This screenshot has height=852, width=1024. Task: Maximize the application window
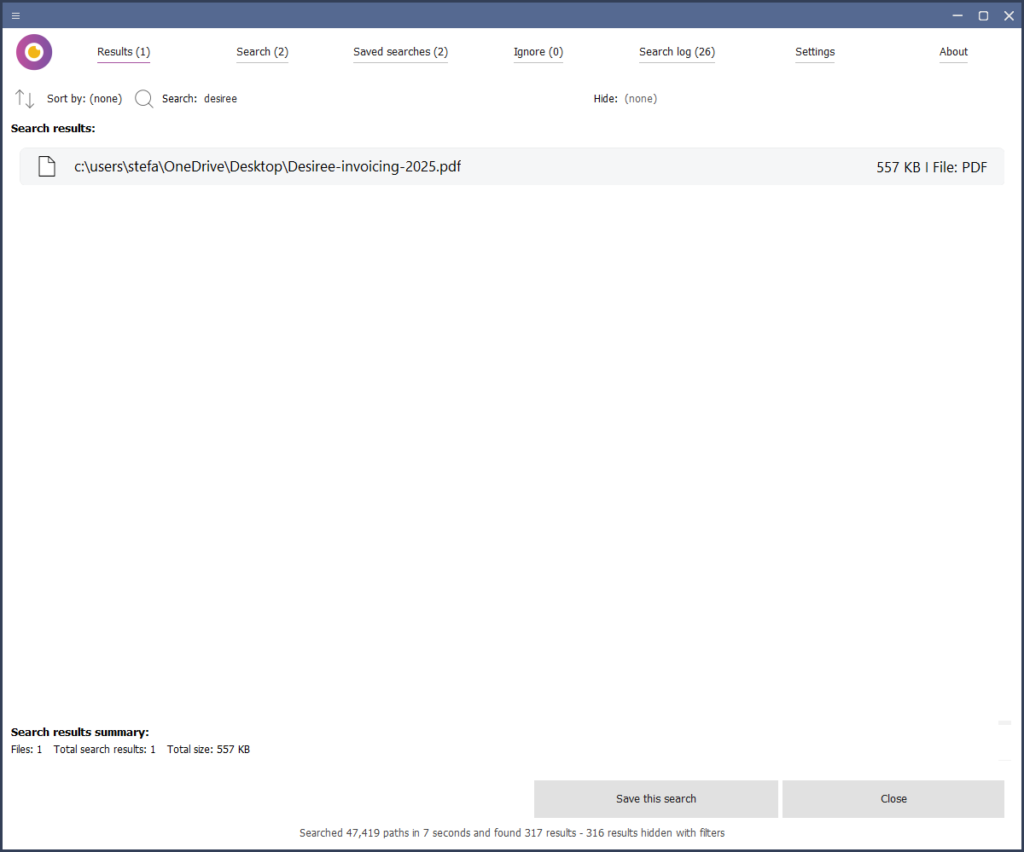tap(983, 15)
